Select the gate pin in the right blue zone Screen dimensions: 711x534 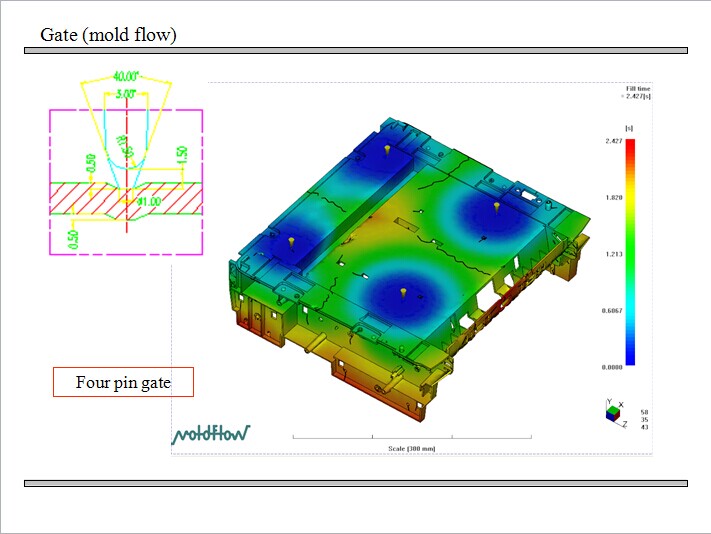(x=497, y=206)
